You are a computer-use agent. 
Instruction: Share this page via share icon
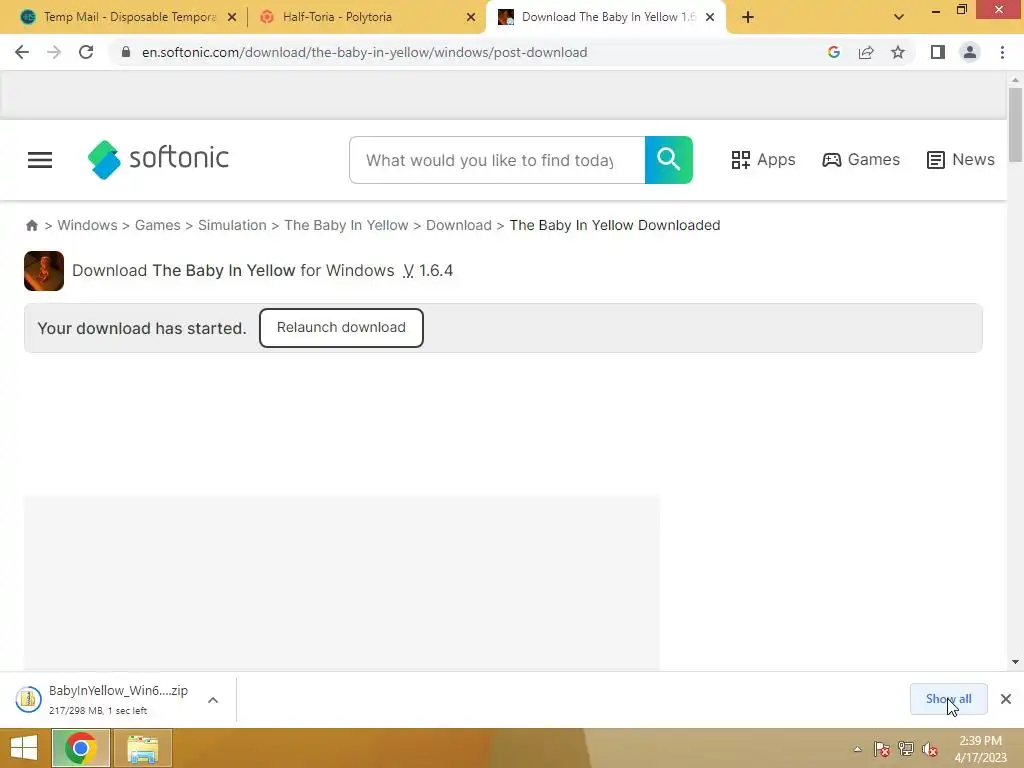(866, 52)
